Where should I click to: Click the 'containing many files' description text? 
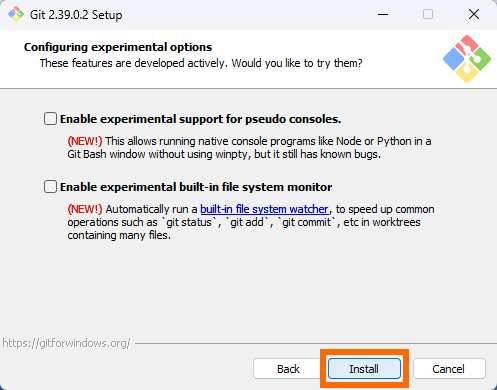(119, 235)
